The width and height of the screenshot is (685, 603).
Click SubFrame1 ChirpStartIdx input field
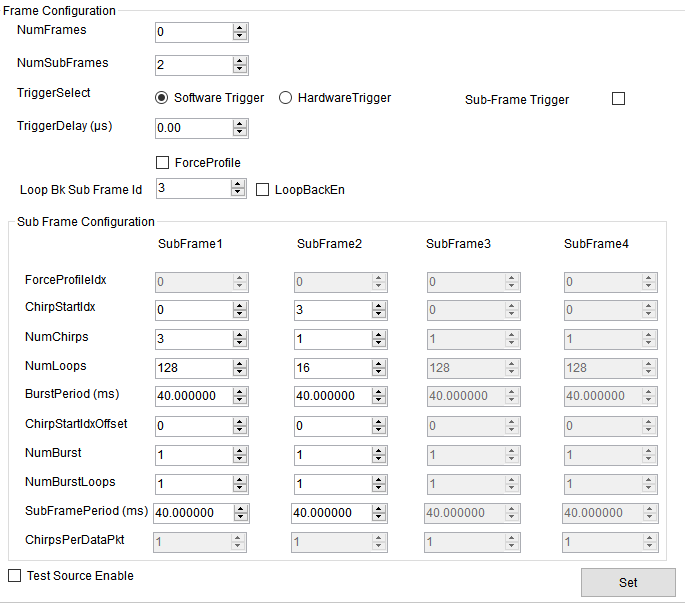pos(194,311)
